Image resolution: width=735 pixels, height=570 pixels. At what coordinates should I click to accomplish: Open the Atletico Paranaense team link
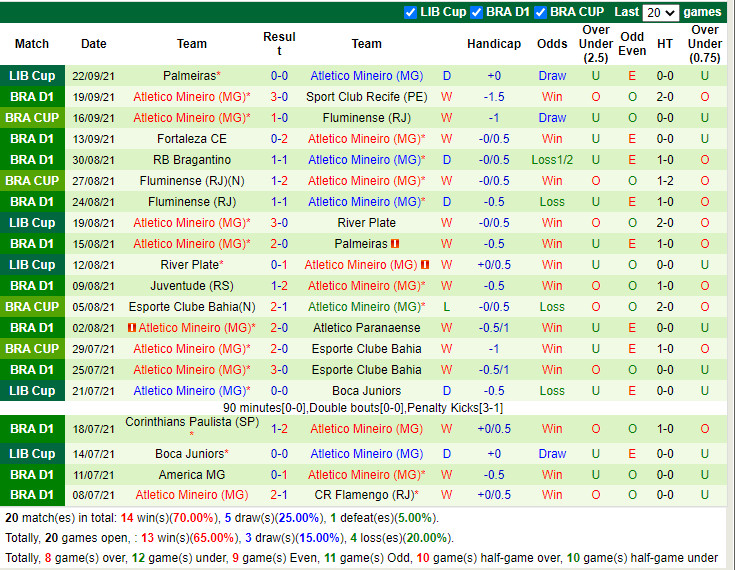click(x=366, y=328)
